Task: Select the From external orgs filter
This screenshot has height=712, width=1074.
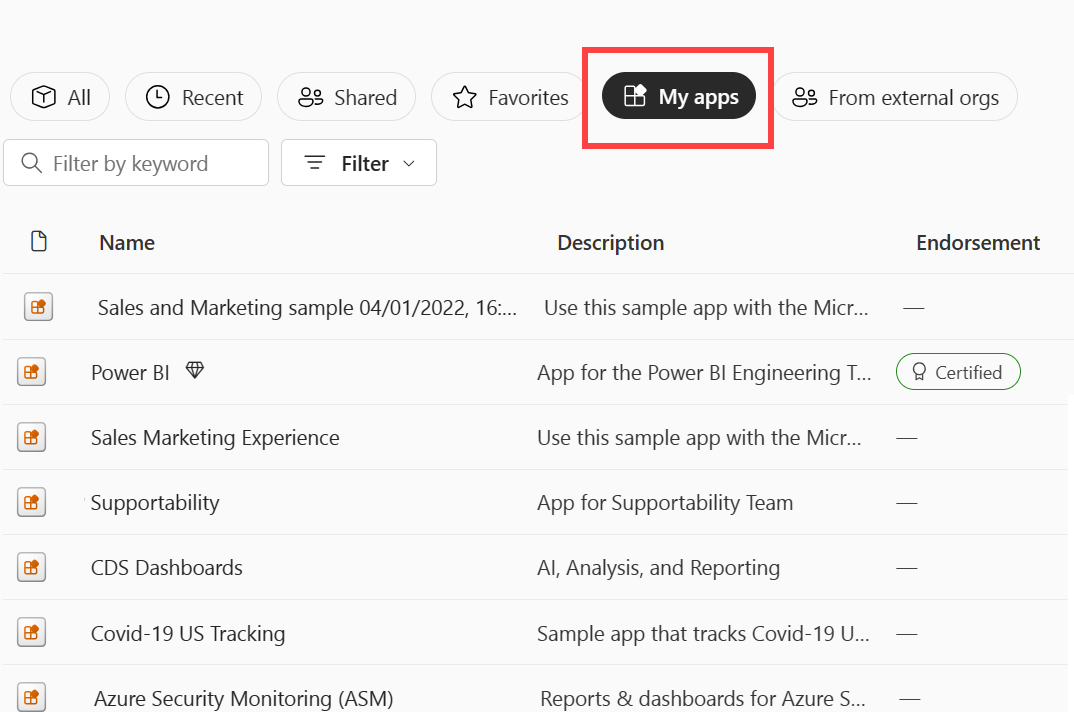Action: click(895, 97)
